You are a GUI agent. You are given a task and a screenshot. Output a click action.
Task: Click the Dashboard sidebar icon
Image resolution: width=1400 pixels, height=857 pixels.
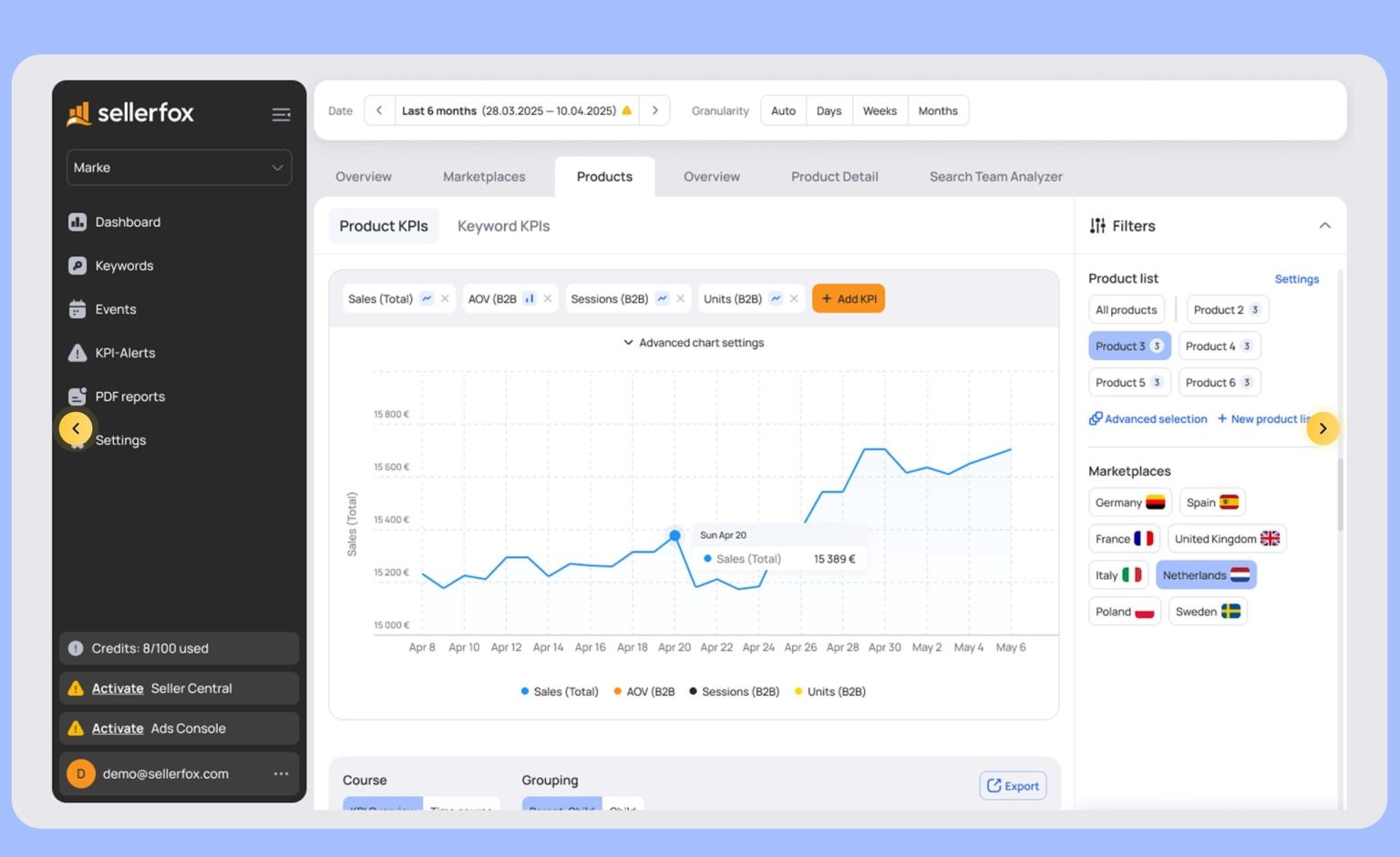point(77,222)
